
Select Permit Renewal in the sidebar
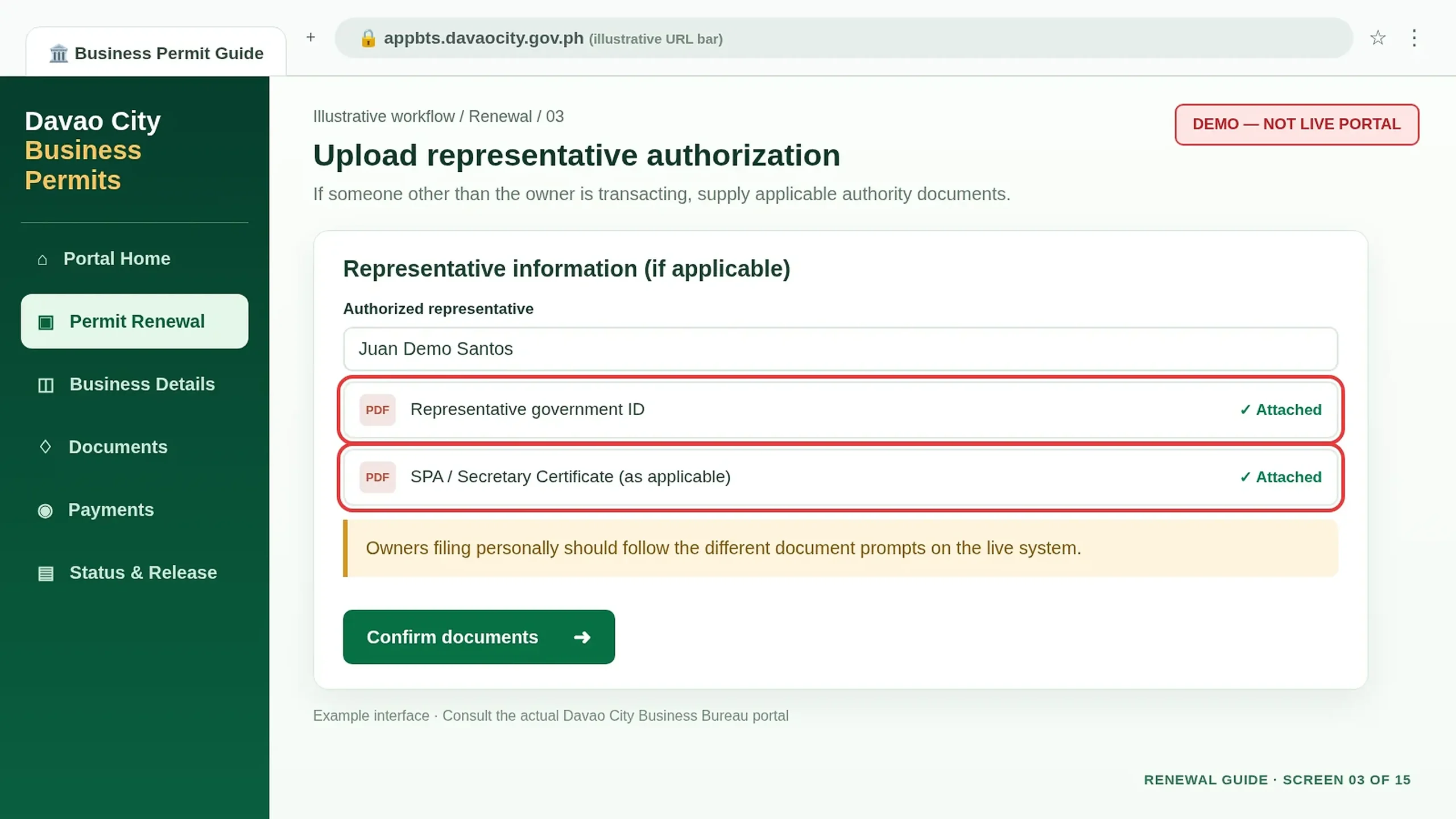135,321
